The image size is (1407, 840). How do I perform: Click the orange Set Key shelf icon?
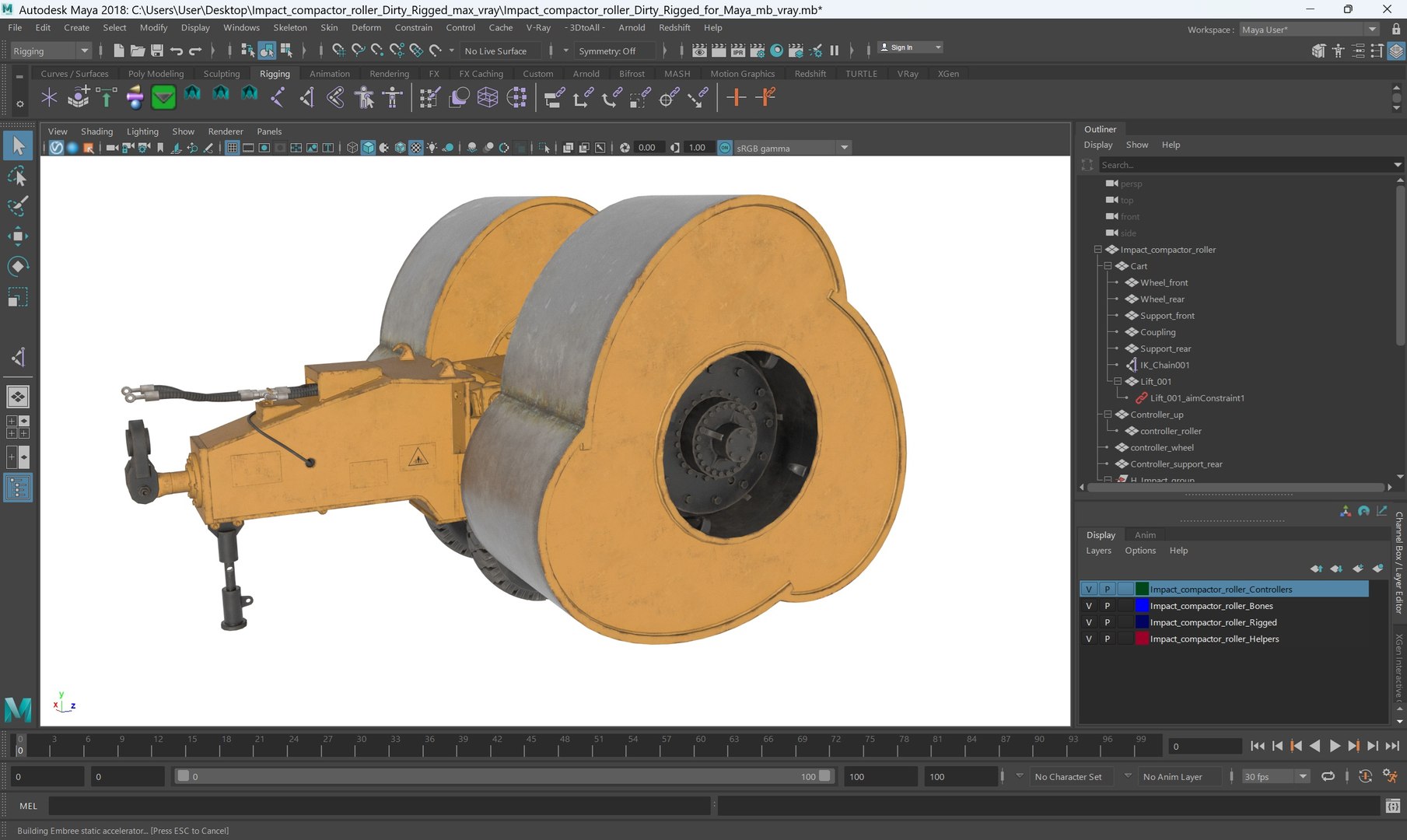pos(736,97)
